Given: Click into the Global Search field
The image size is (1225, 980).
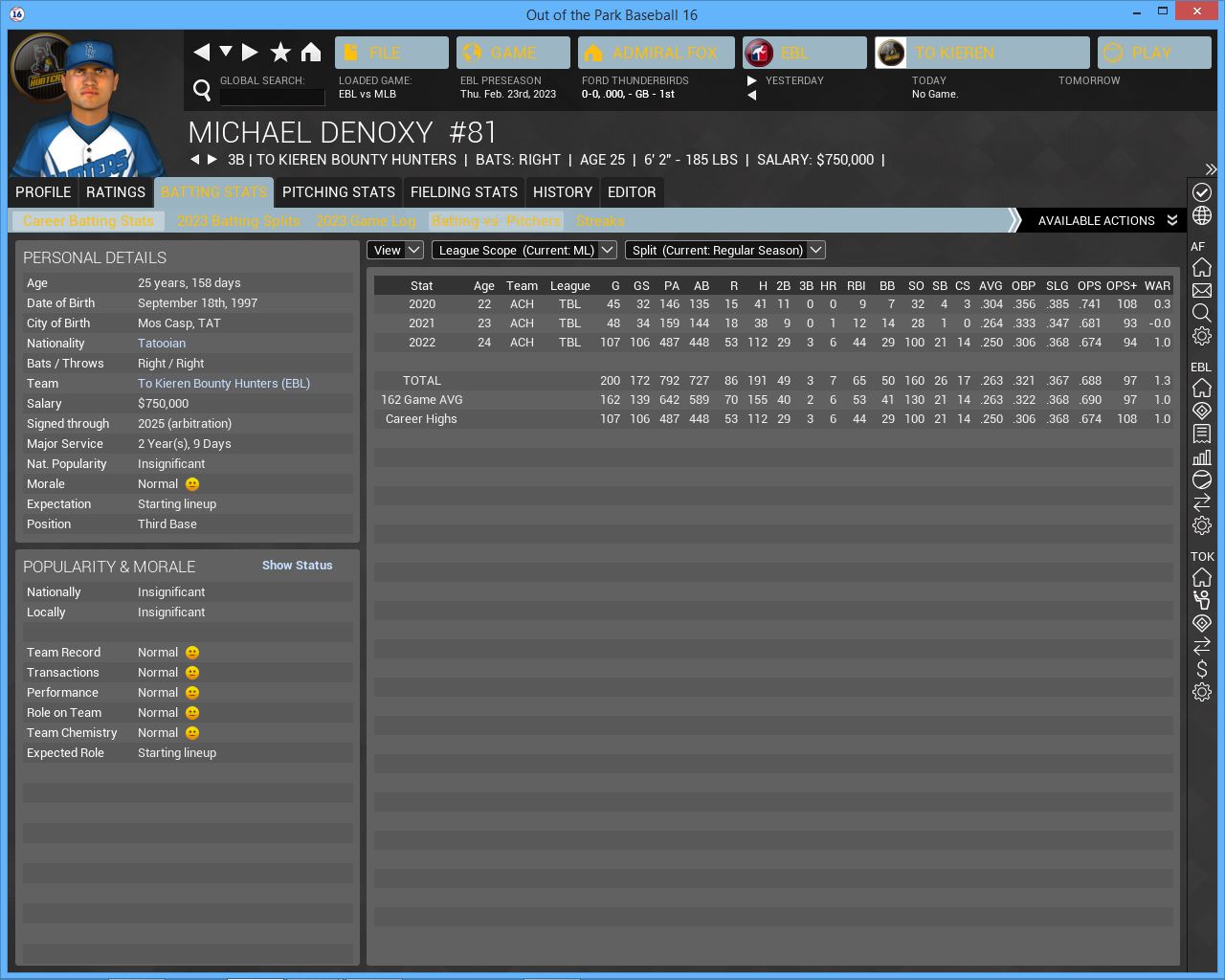Looking at the screenshot, I should click(x=273, y=96).
